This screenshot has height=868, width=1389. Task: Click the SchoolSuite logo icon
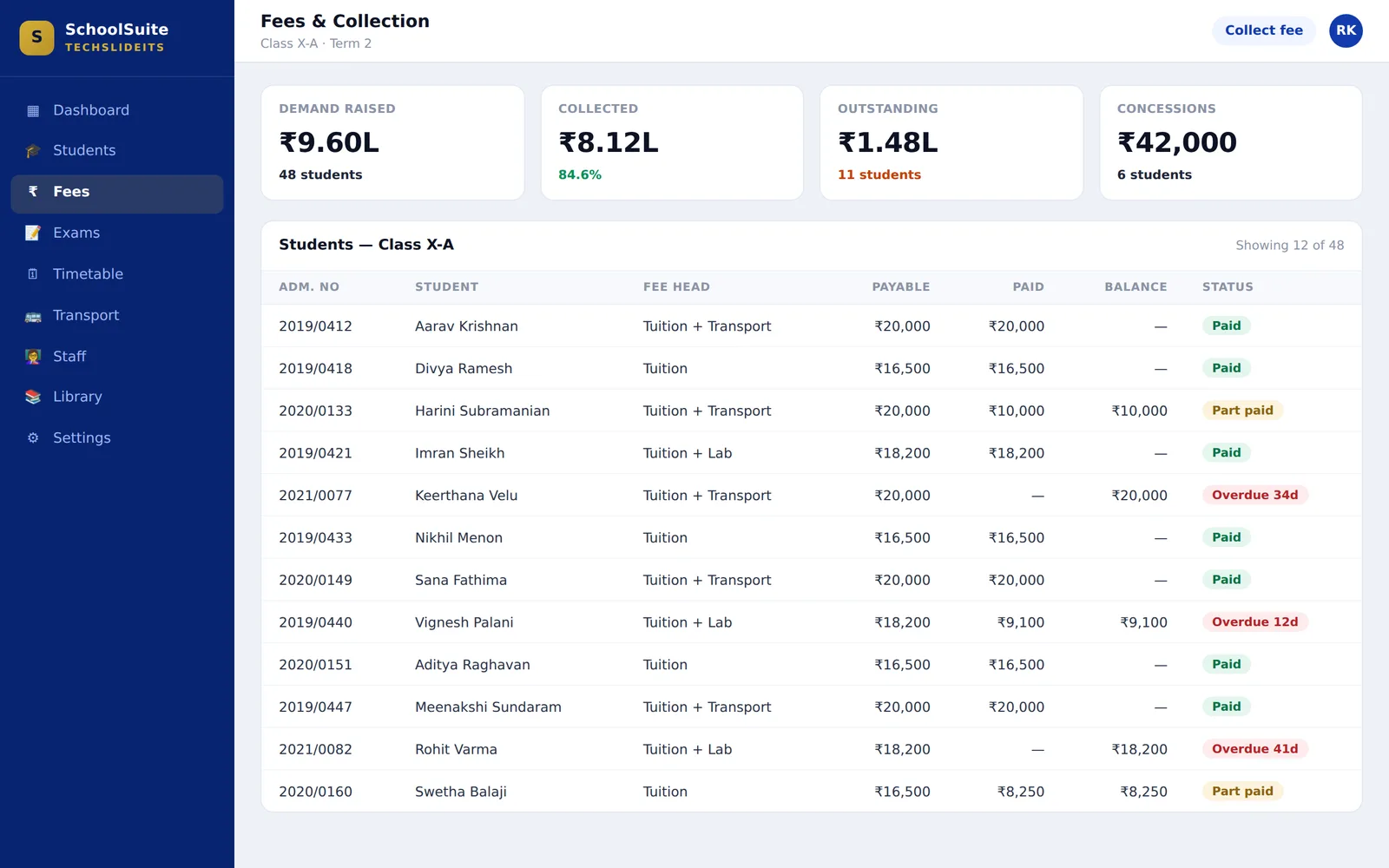(36, 37)
